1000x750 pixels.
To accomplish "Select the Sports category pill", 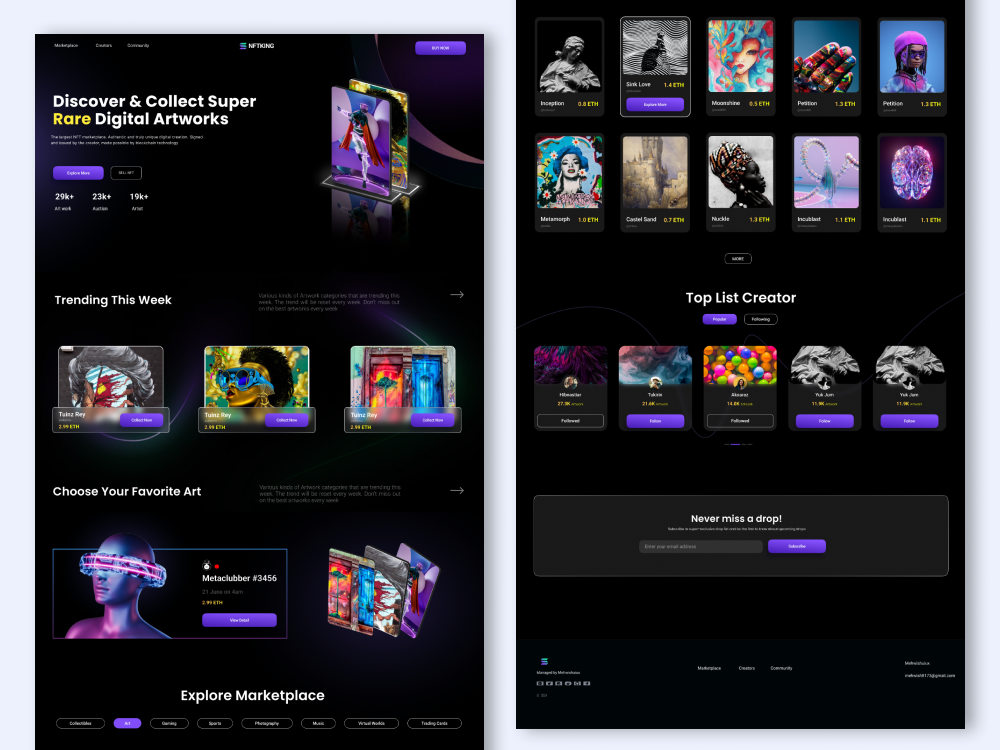I will [x=215, y=723].
